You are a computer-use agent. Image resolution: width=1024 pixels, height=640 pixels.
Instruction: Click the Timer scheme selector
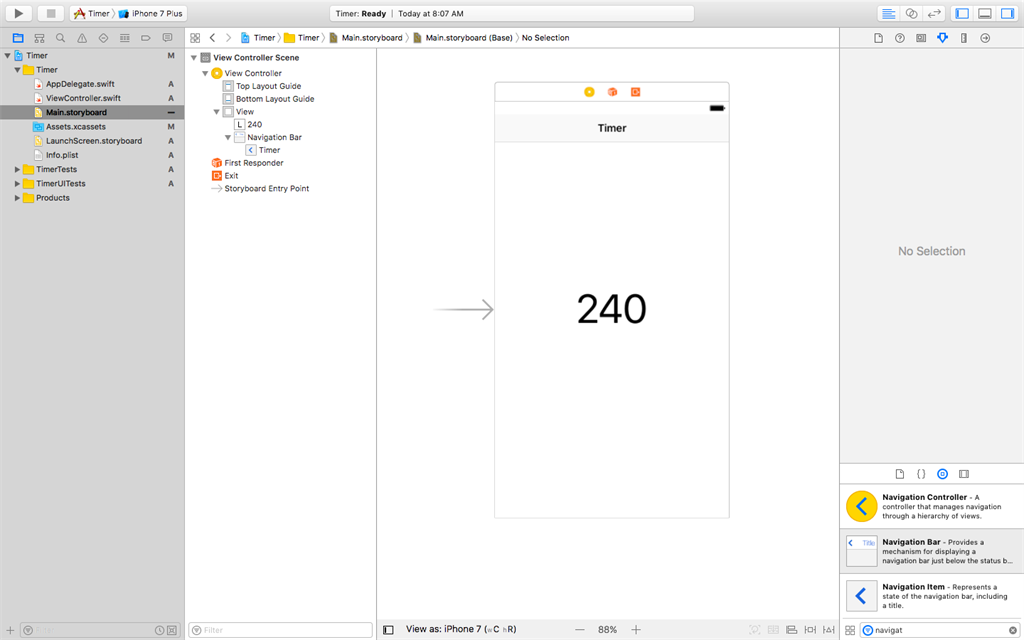point(91,13)
